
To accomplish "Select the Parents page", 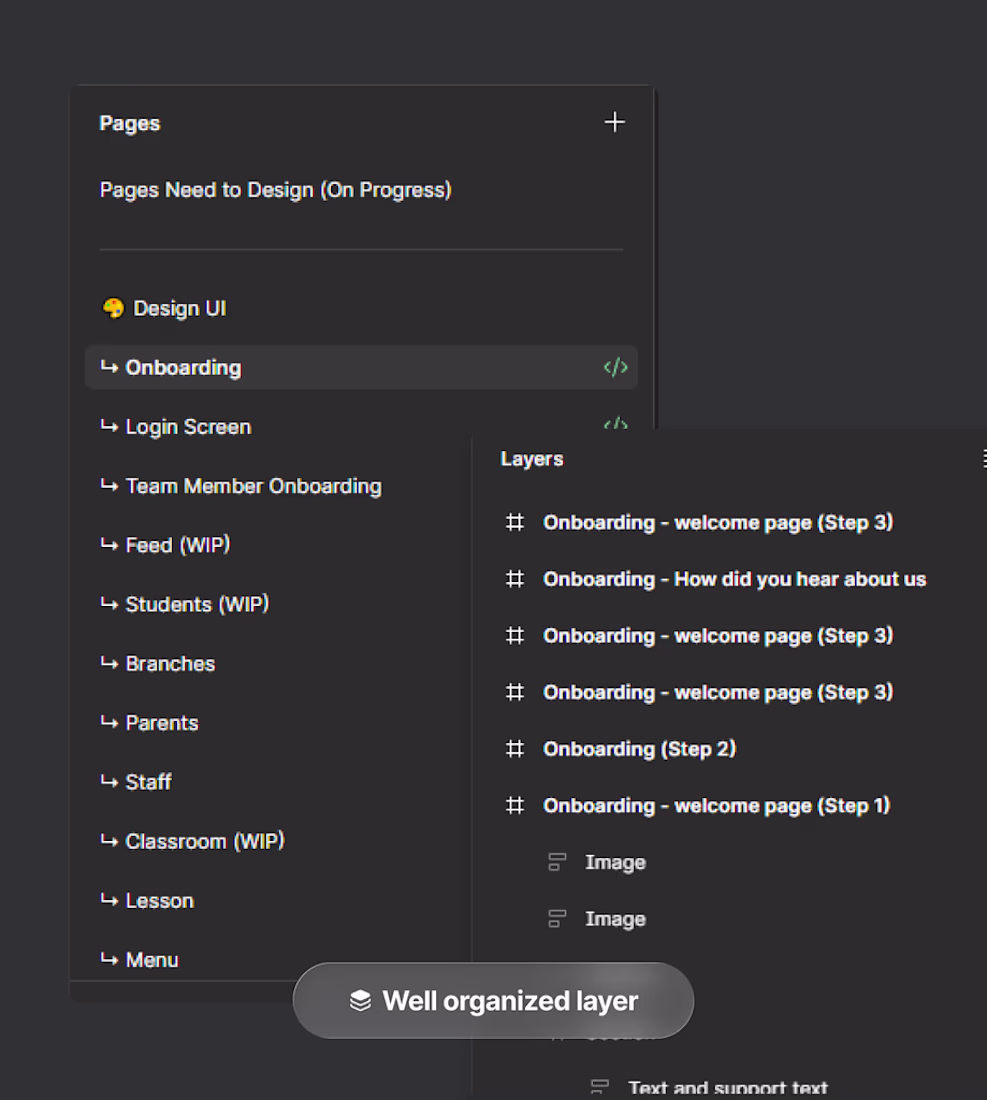I will coord(162,723).
